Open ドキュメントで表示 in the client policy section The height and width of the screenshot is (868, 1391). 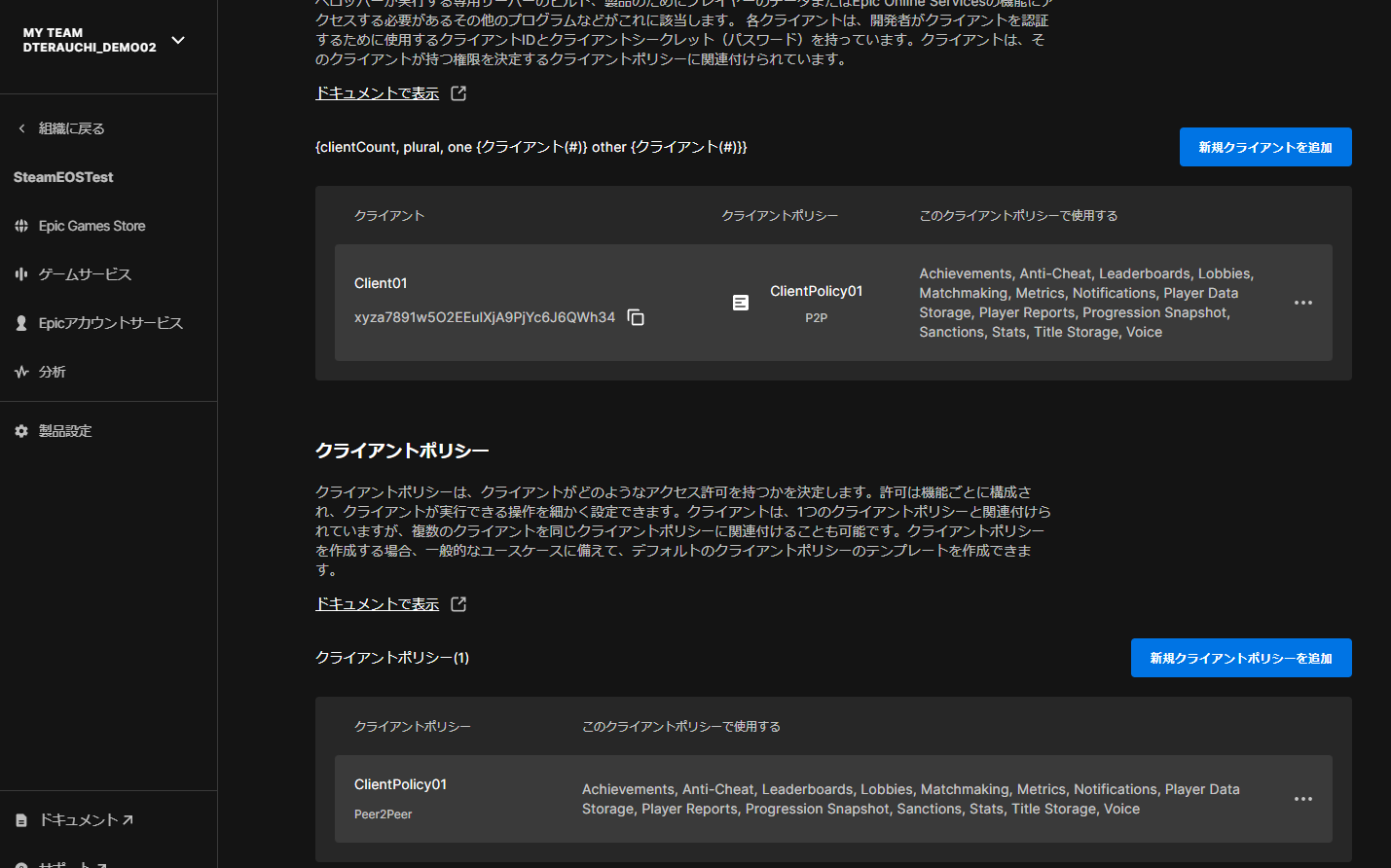tap(376, 603)
